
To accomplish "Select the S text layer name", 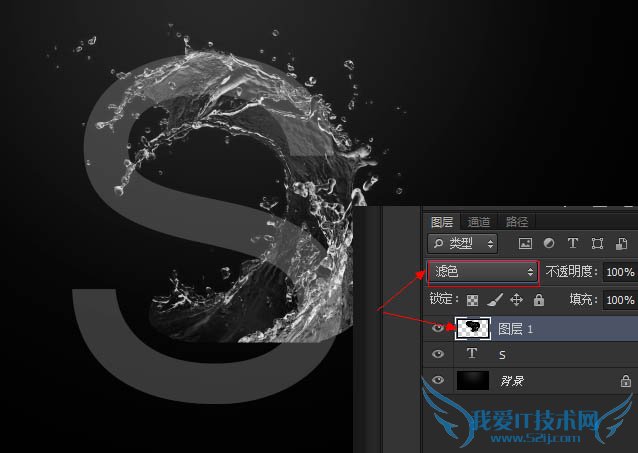I will (502, 355).
